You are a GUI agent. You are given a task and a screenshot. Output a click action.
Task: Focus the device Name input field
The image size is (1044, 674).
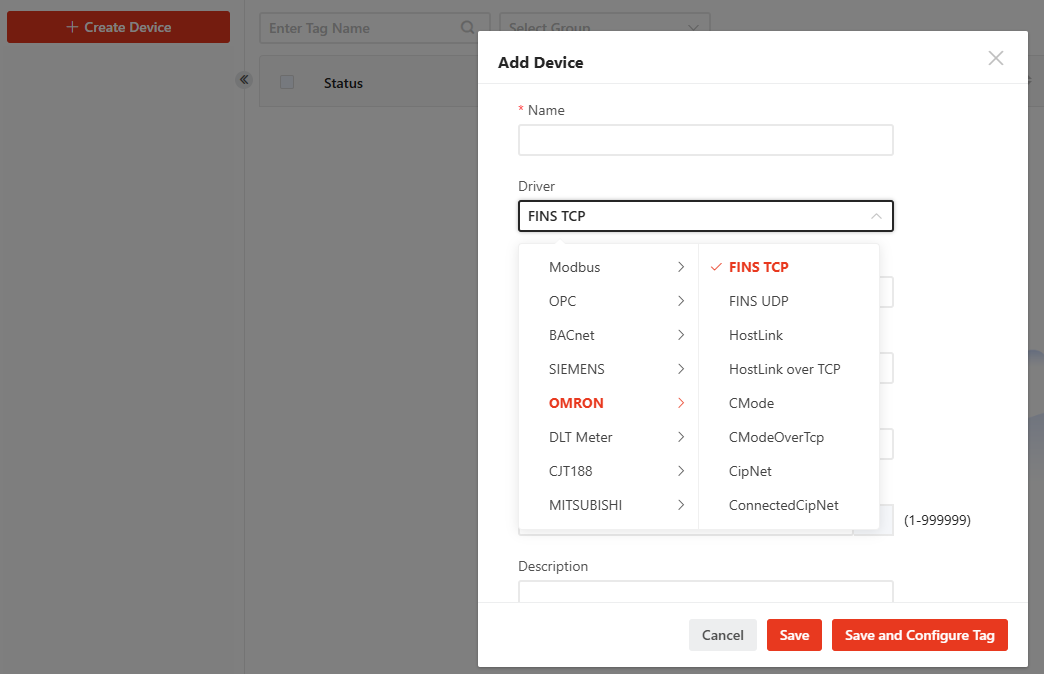click(x=705, y=140)
